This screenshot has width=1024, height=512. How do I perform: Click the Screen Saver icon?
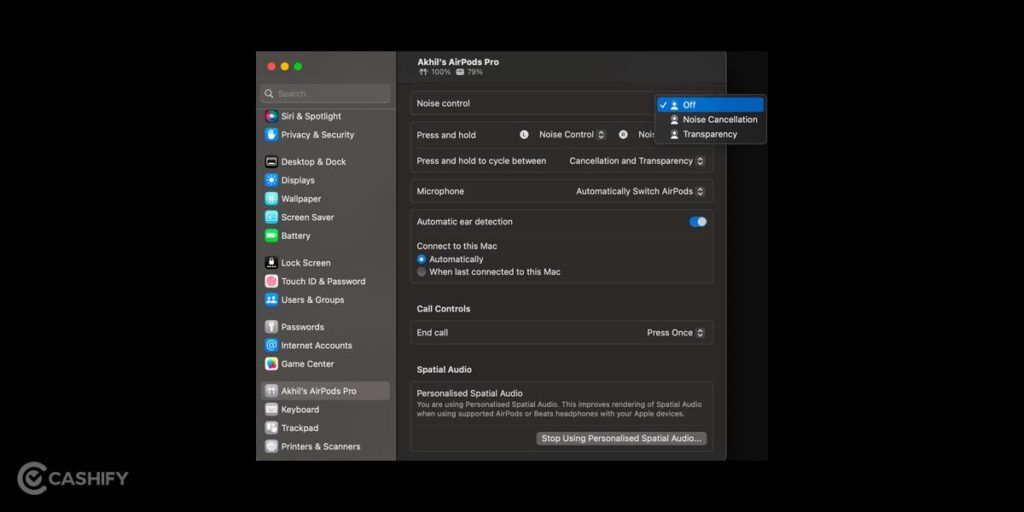click(x=271, y=217)
